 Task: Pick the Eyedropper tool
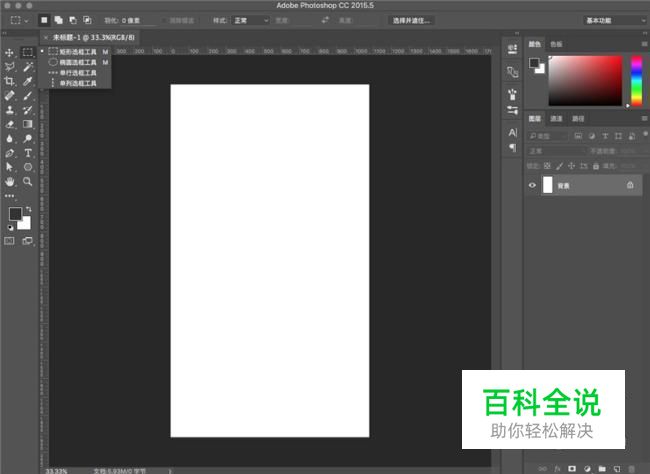tap(28, 81)
